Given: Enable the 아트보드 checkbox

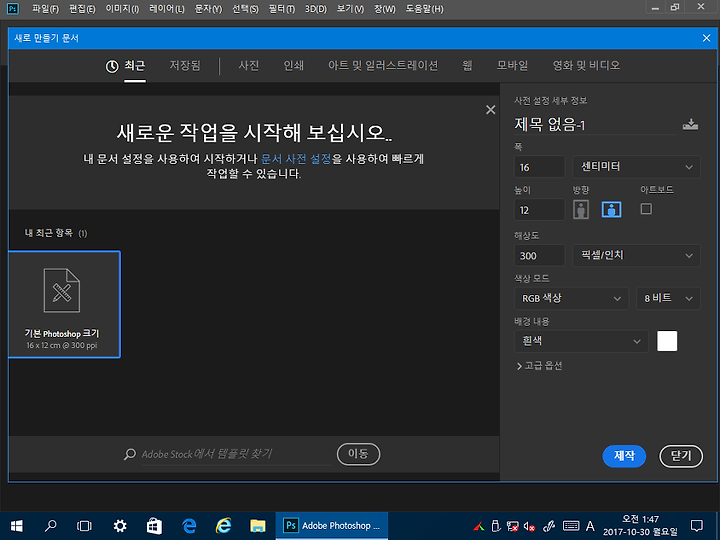Looking at the screenshot, I should point(646,209).
